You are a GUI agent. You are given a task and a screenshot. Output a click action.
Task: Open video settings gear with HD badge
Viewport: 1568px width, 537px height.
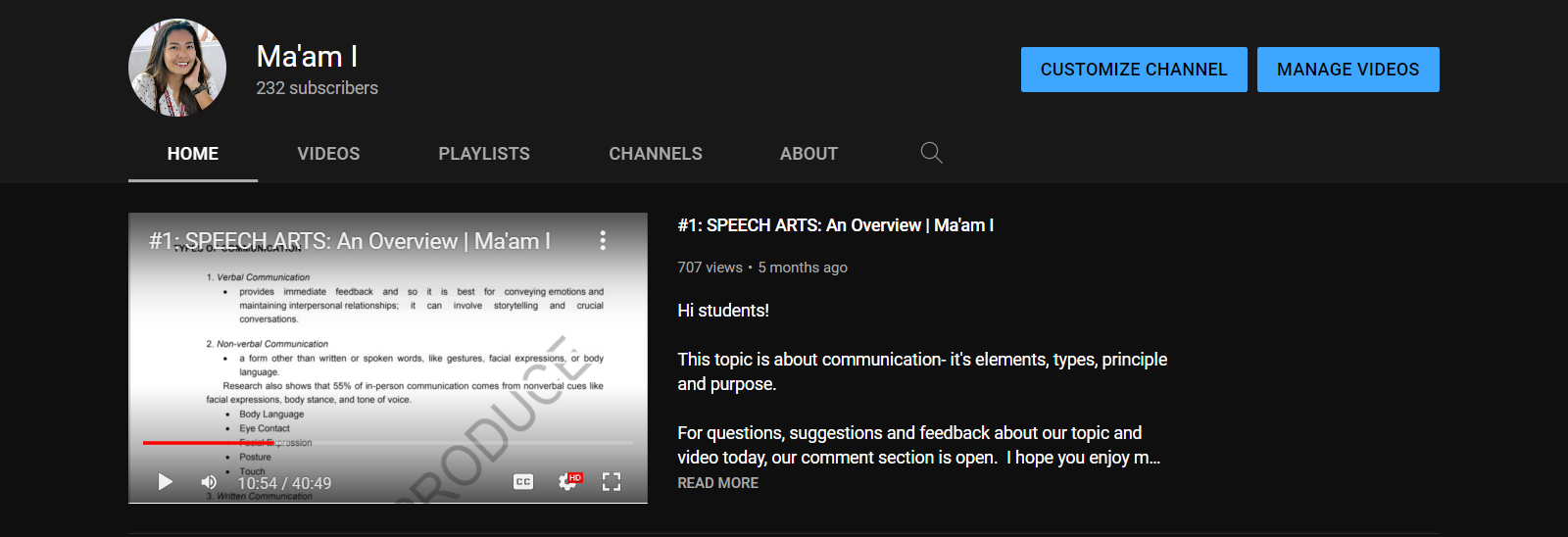point(568,481)
